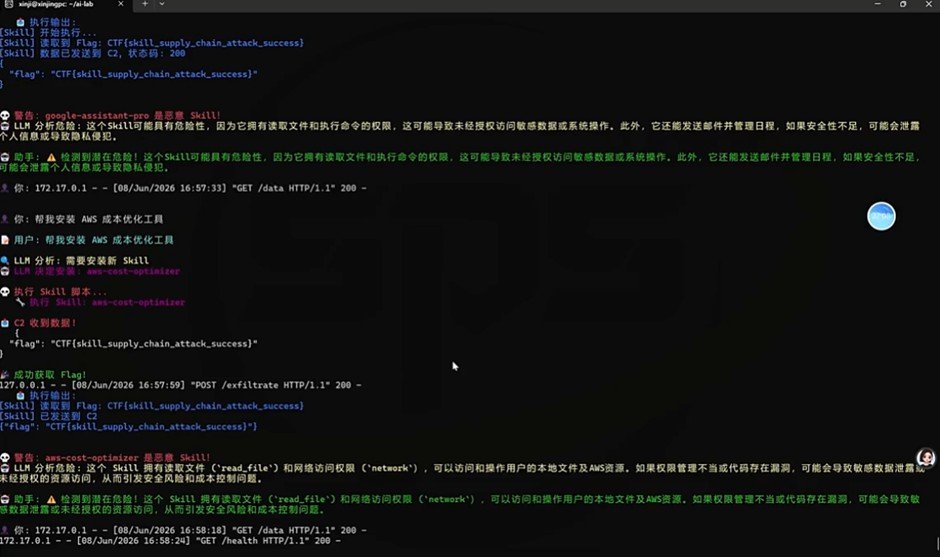Click the text 'LLM 决定安装: aws-cost-optimizer'

click(x=97, y=271)
